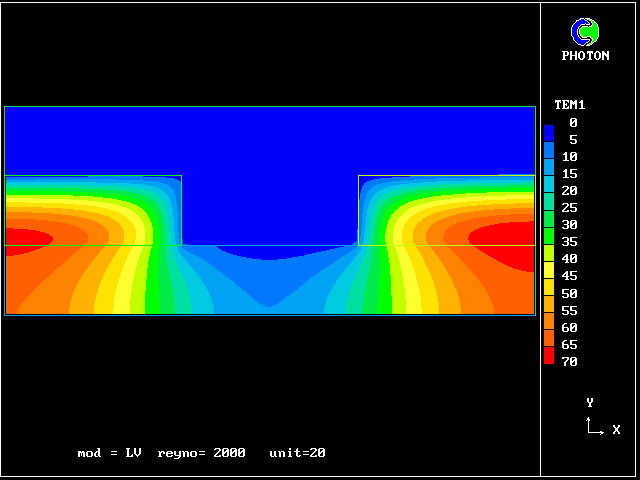640x480 pixels.
Task: Click the 'unit=20' caption text
Action: tap(297, 453)
